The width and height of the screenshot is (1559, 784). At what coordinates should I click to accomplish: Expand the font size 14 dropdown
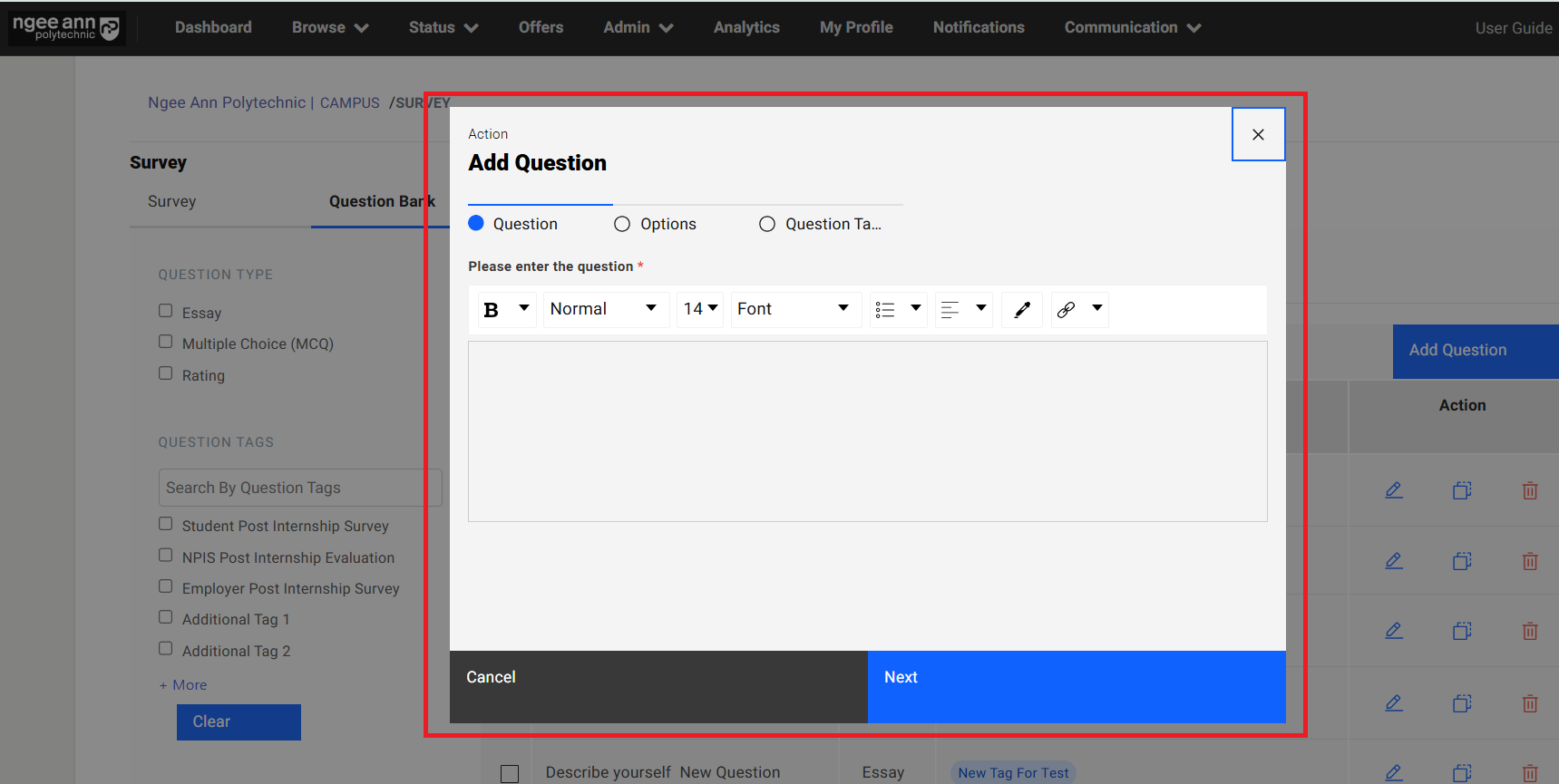pos(700,310)
